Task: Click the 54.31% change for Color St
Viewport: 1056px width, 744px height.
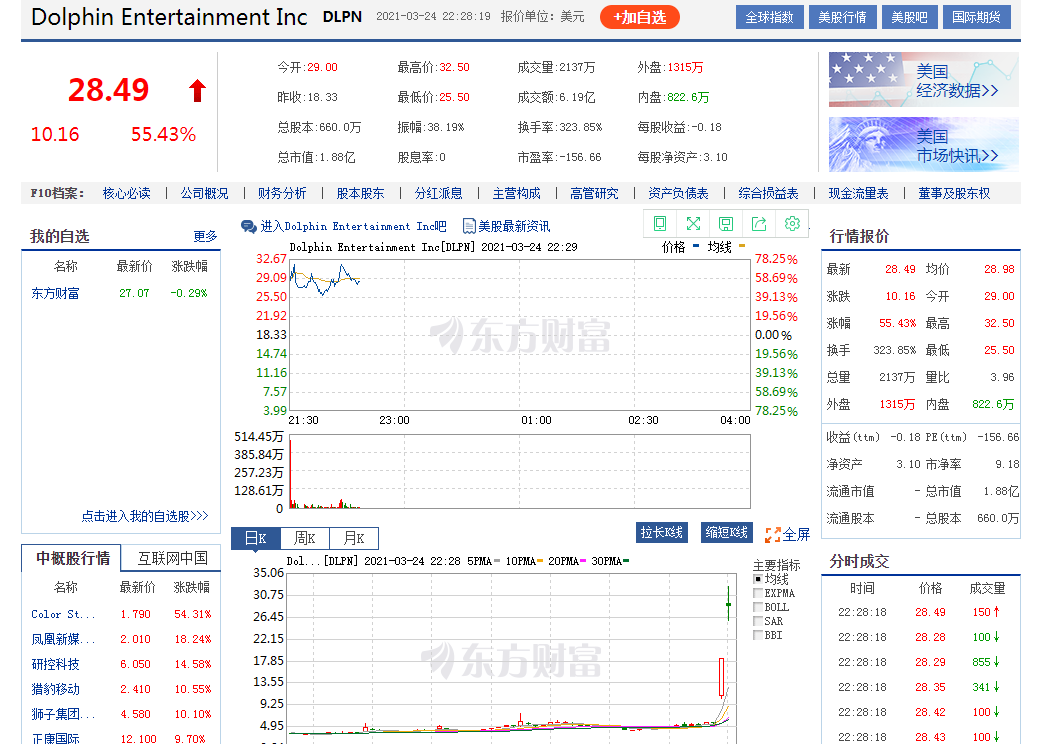Action: tap(193, 614)
